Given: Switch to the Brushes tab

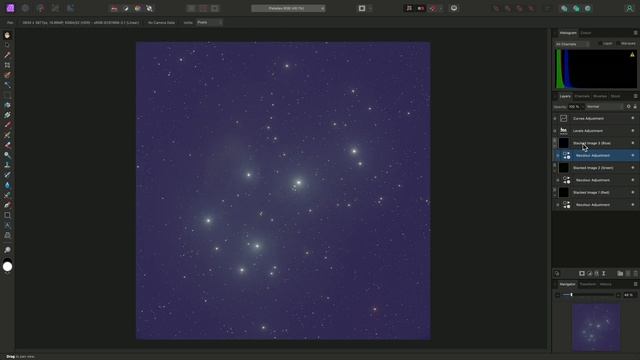Looking at the screenshot, I should pyautogui.click(x=600, y=96).
